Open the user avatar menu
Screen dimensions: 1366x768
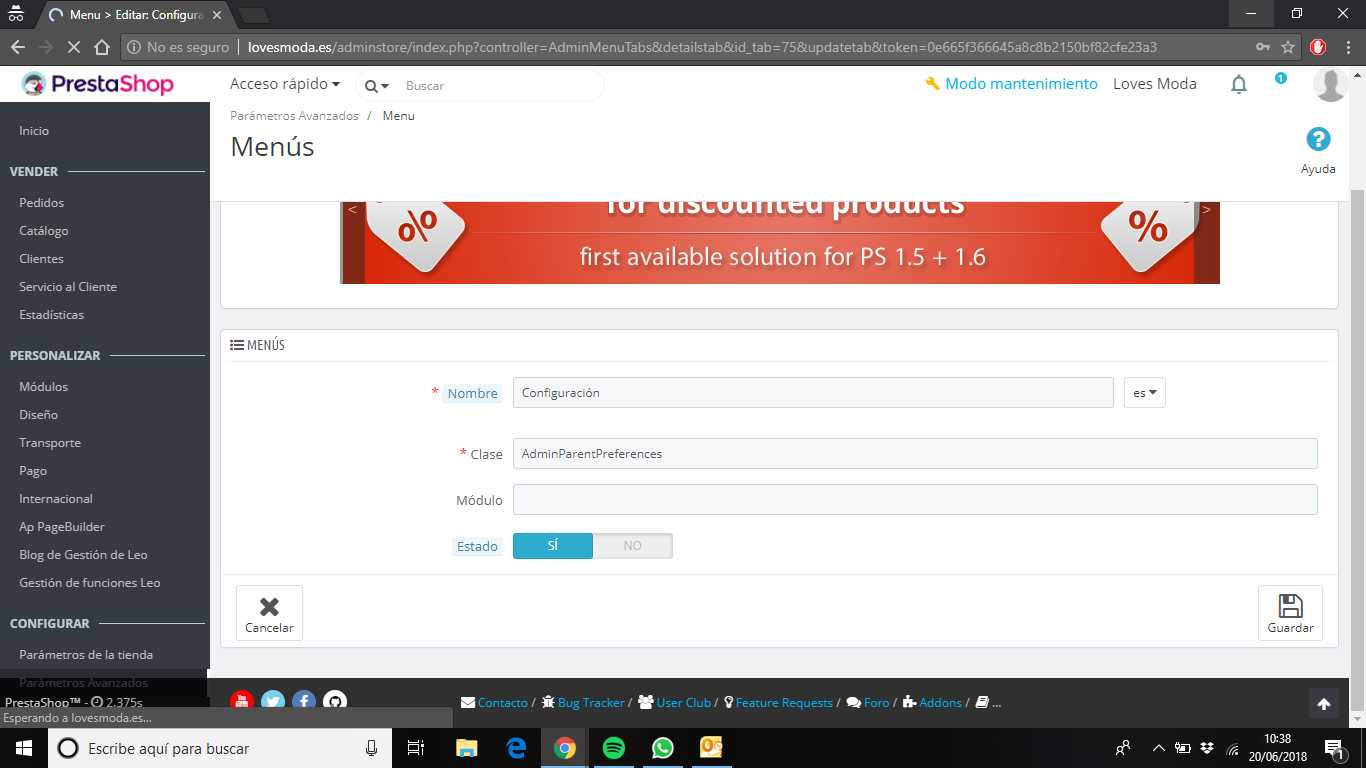click(x=1330, y=85)
